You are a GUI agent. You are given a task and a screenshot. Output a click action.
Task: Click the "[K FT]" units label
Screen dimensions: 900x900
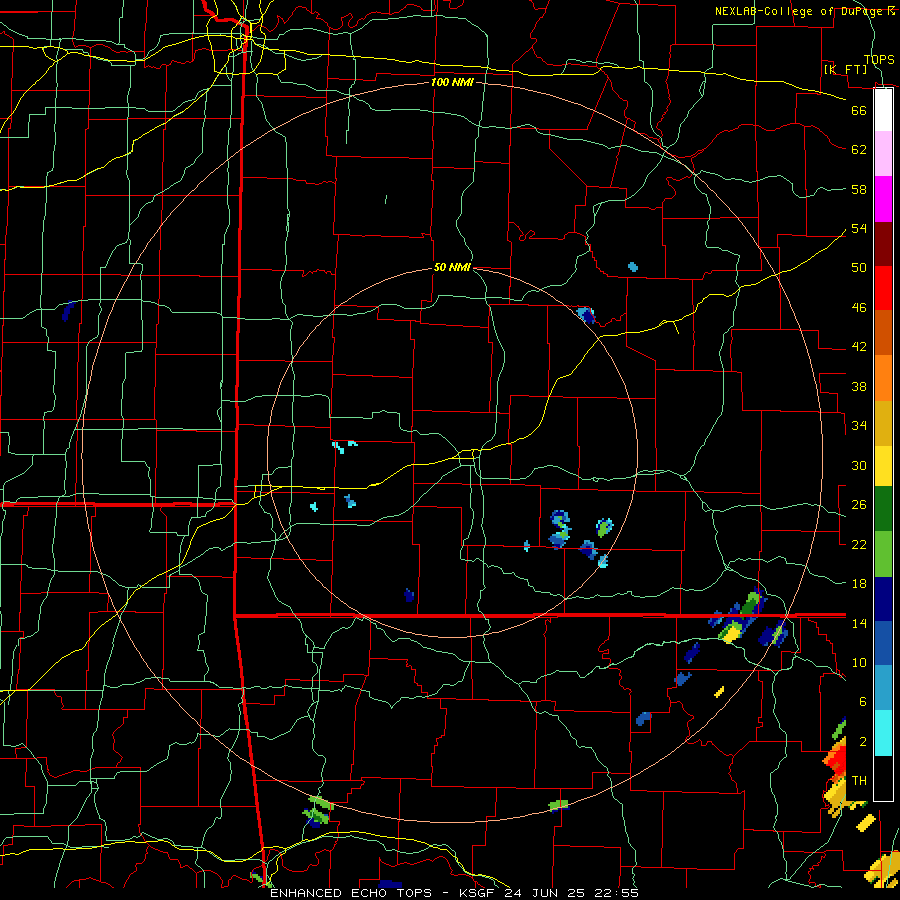845,69
